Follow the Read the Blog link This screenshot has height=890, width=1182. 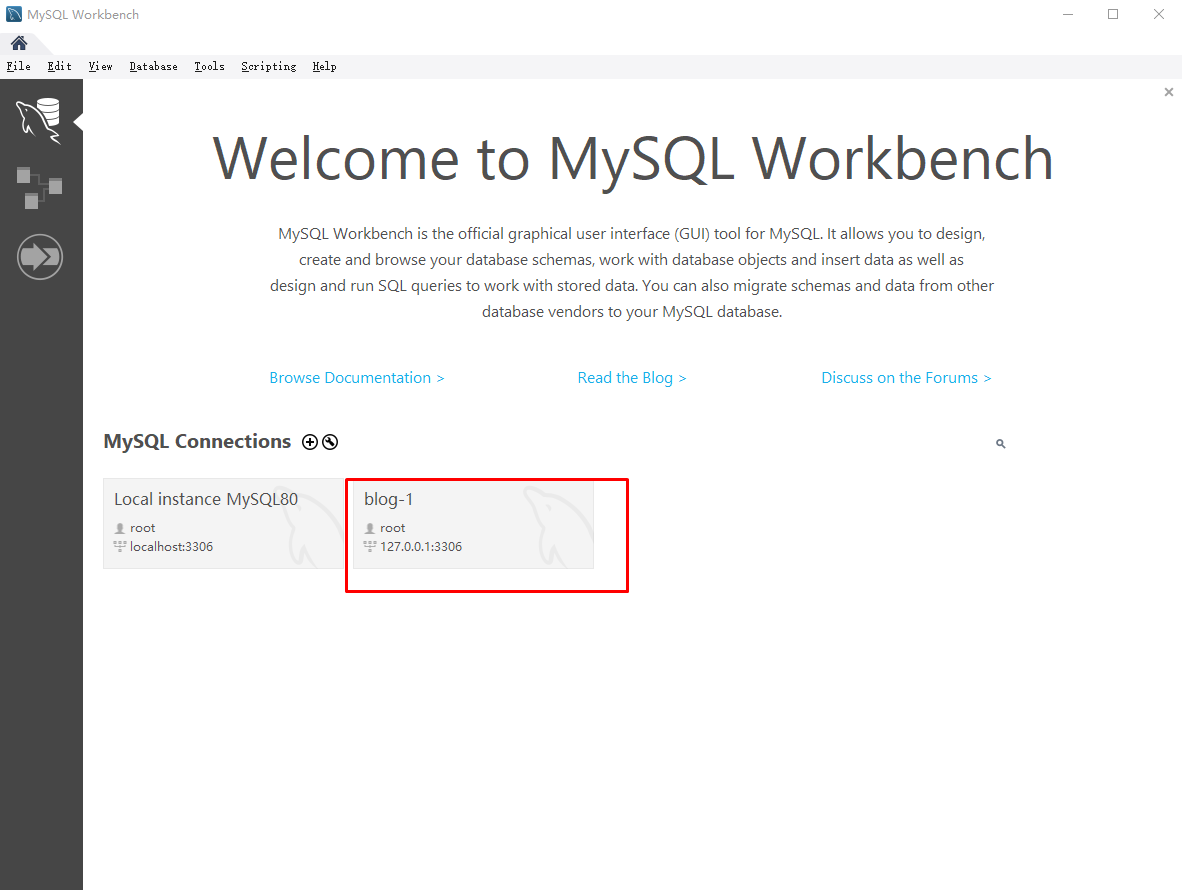pos(632,378)
